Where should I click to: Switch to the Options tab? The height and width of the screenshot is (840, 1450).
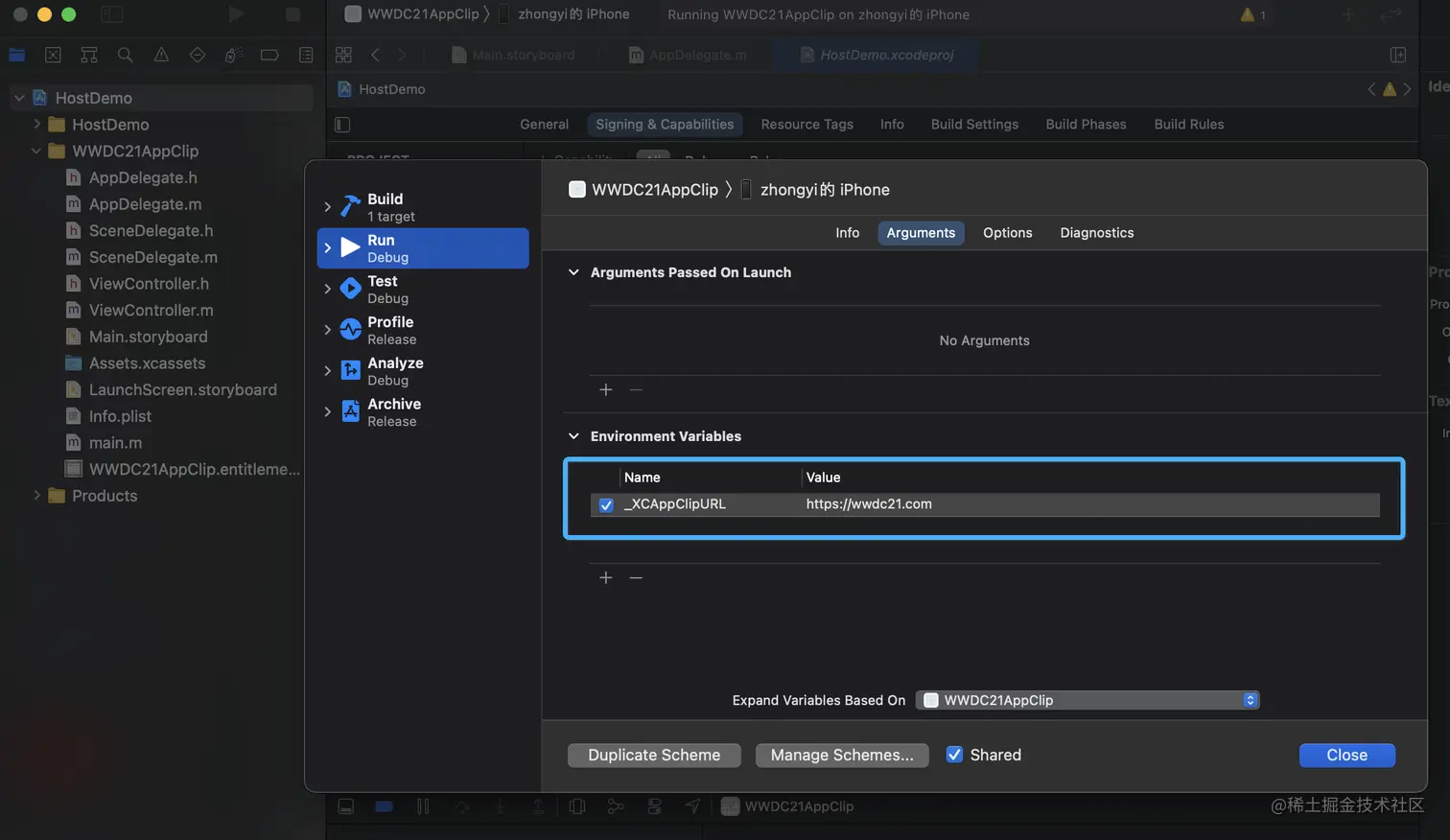coord(1007,233)
